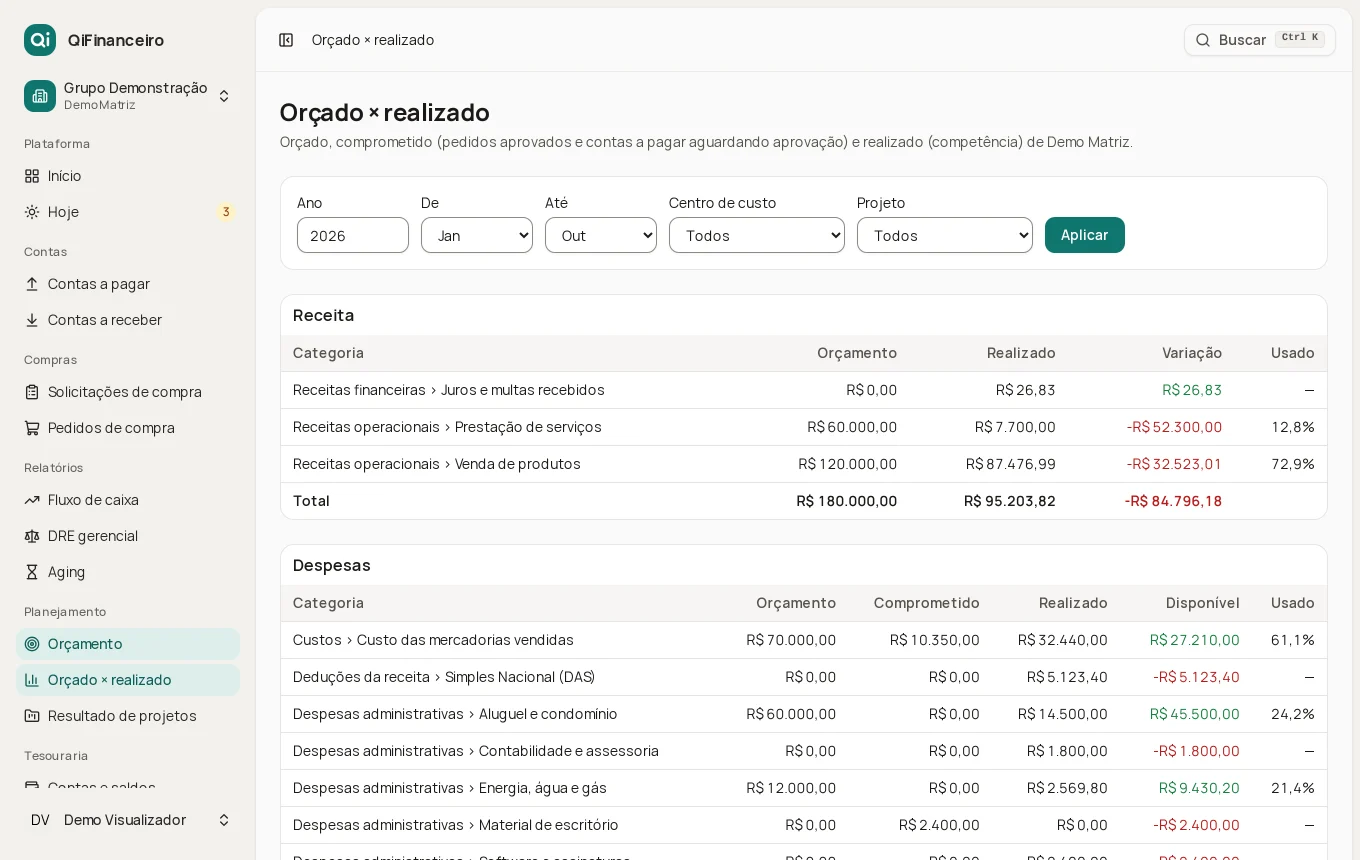Select Despesas administrativas › Aluguel e condomínio
The image size is (1360, 860).
coord(455,714)
